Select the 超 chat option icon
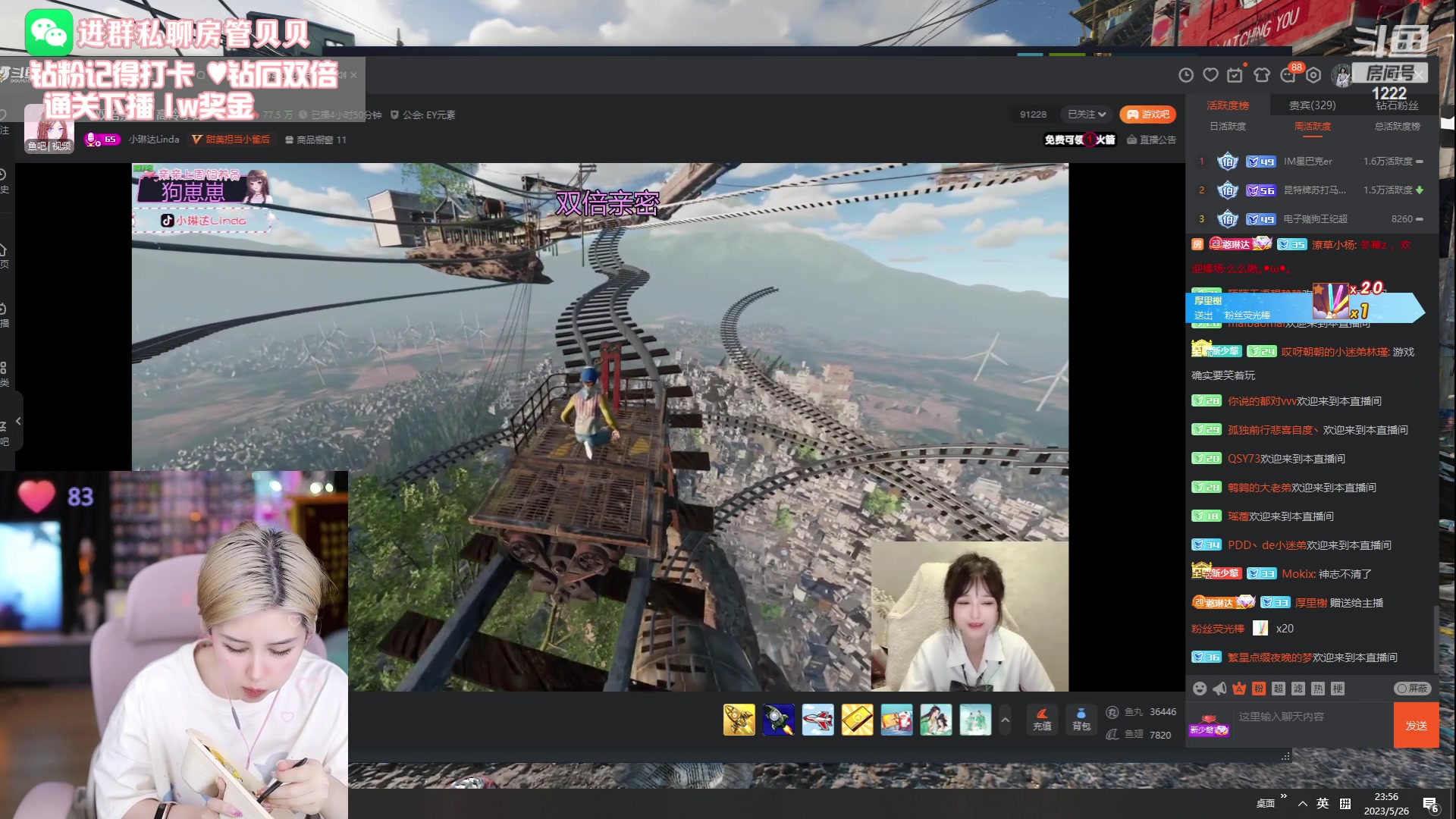The height and width of the screenshot is (819, 1456). [x=1279, y=689]
